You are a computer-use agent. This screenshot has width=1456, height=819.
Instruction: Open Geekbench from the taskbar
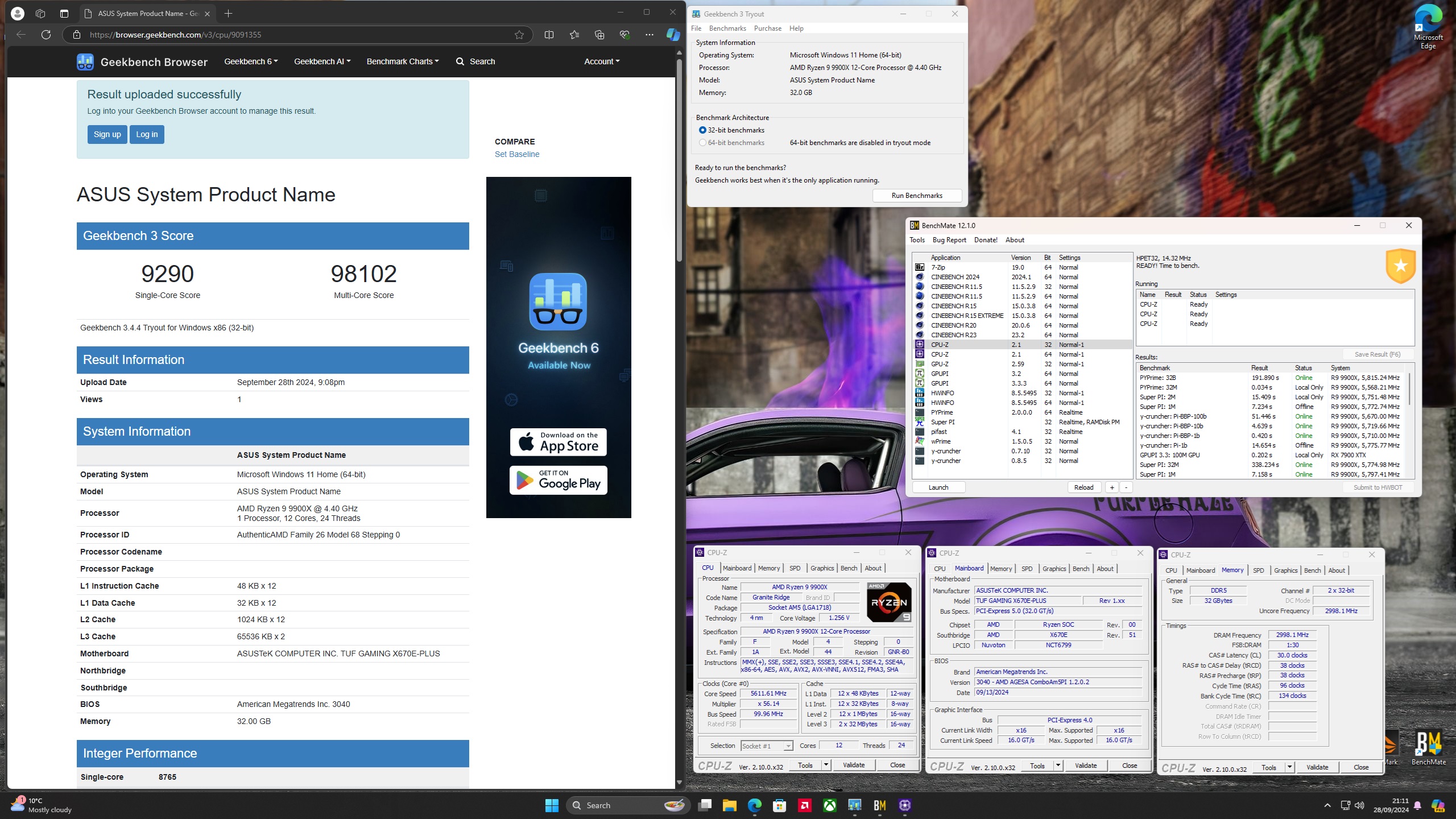[854, 805]
